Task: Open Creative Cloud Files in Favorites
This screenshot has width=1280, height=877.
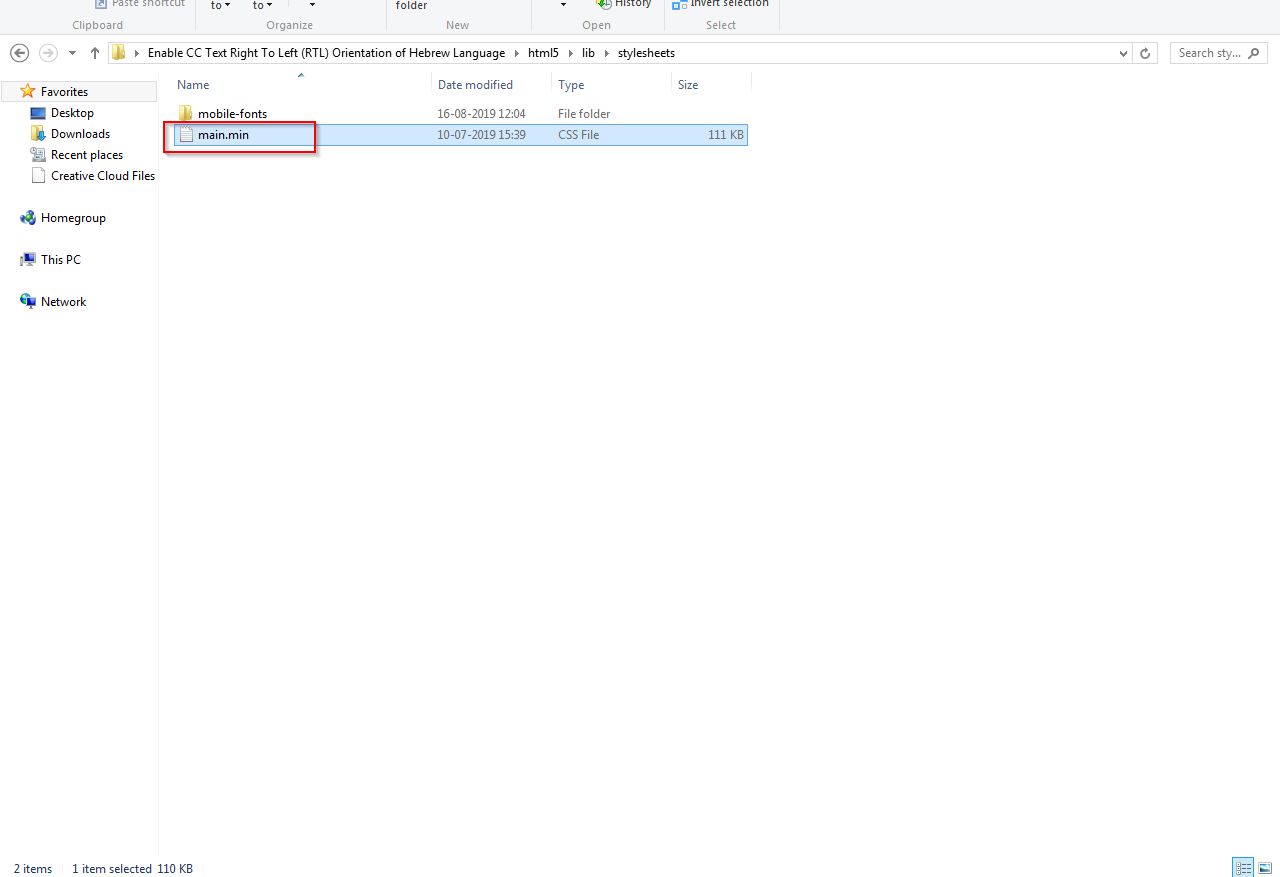Action: tap(102, 176)
